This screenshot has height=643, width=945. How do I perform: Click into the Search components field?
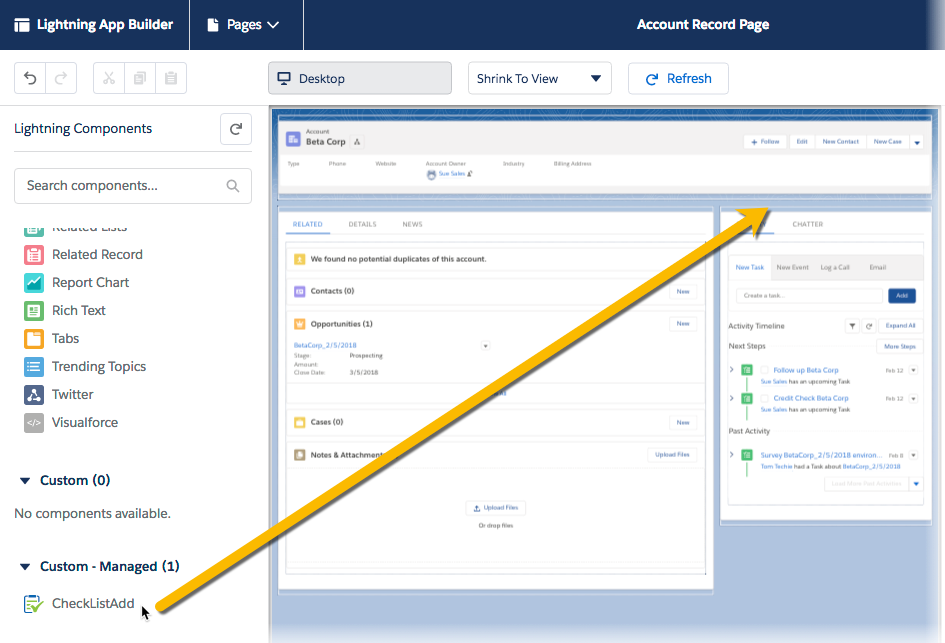pyautogui.click(x=133, y=186)
